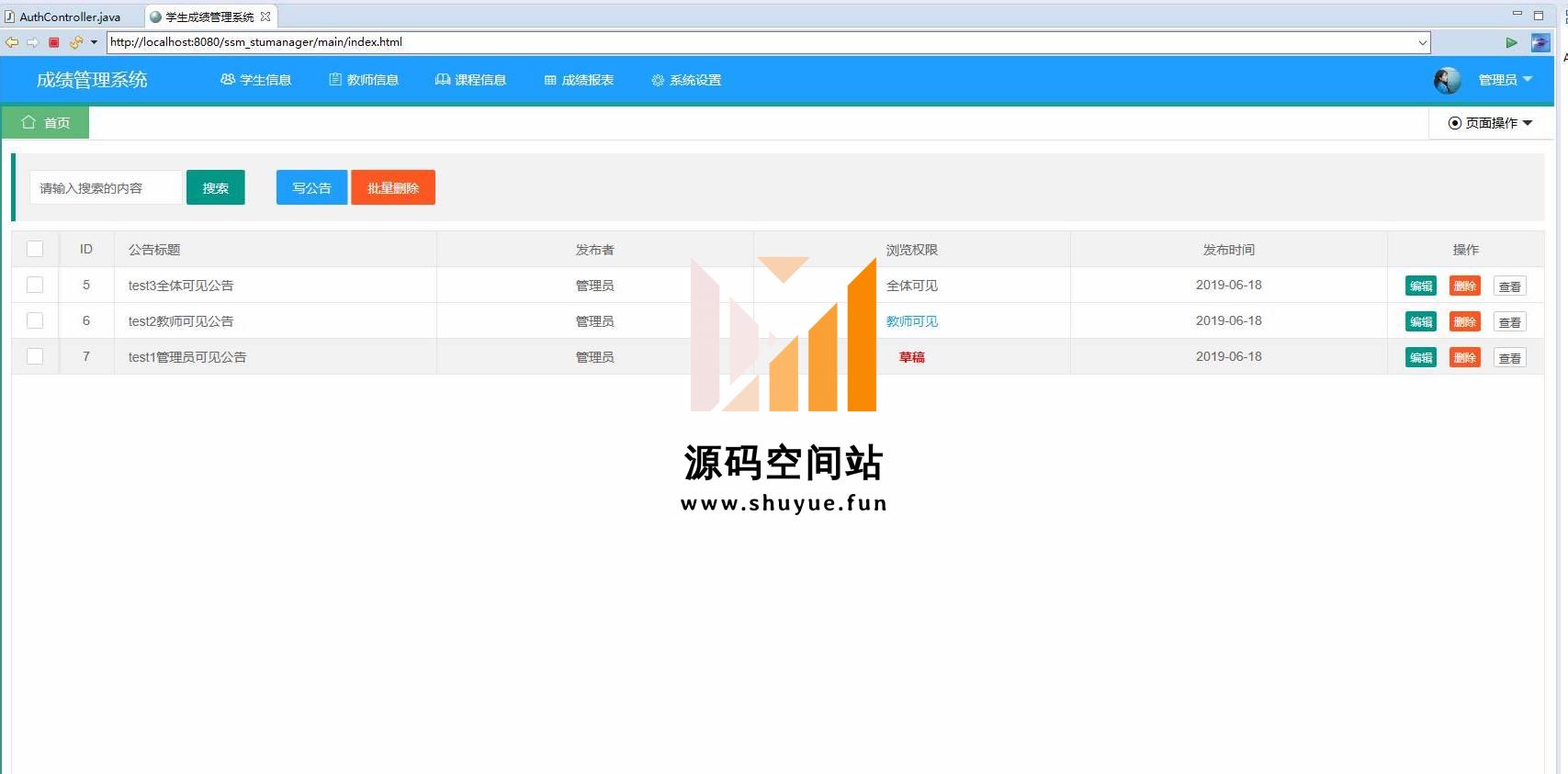Viewport: 1568px width, 774px height.
Task: Click 删除 for test3全体可见公告
Action: (x=1465, y=286)
